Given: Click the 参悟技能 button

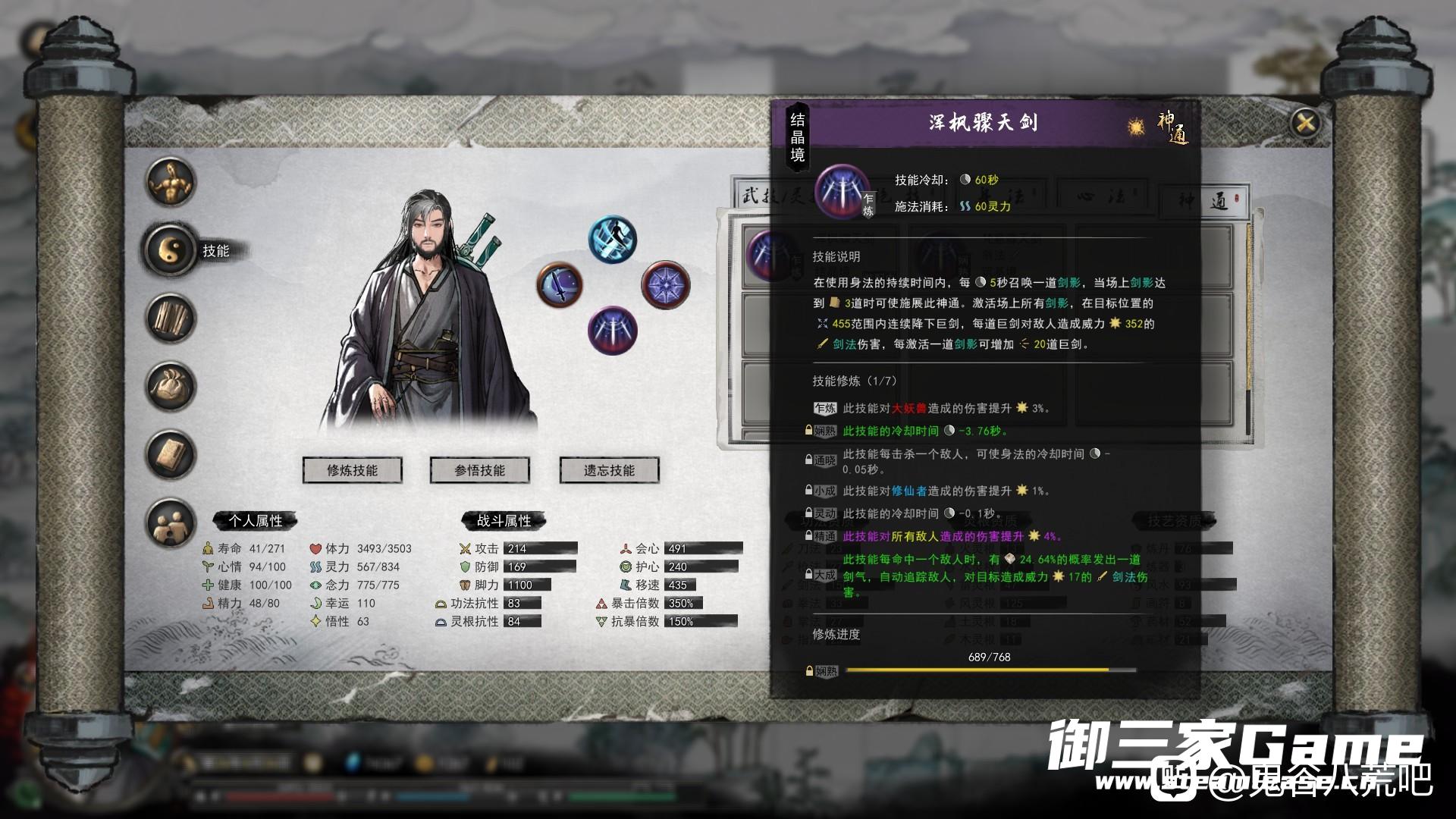Looking at the screenshot, I should 480,470.
